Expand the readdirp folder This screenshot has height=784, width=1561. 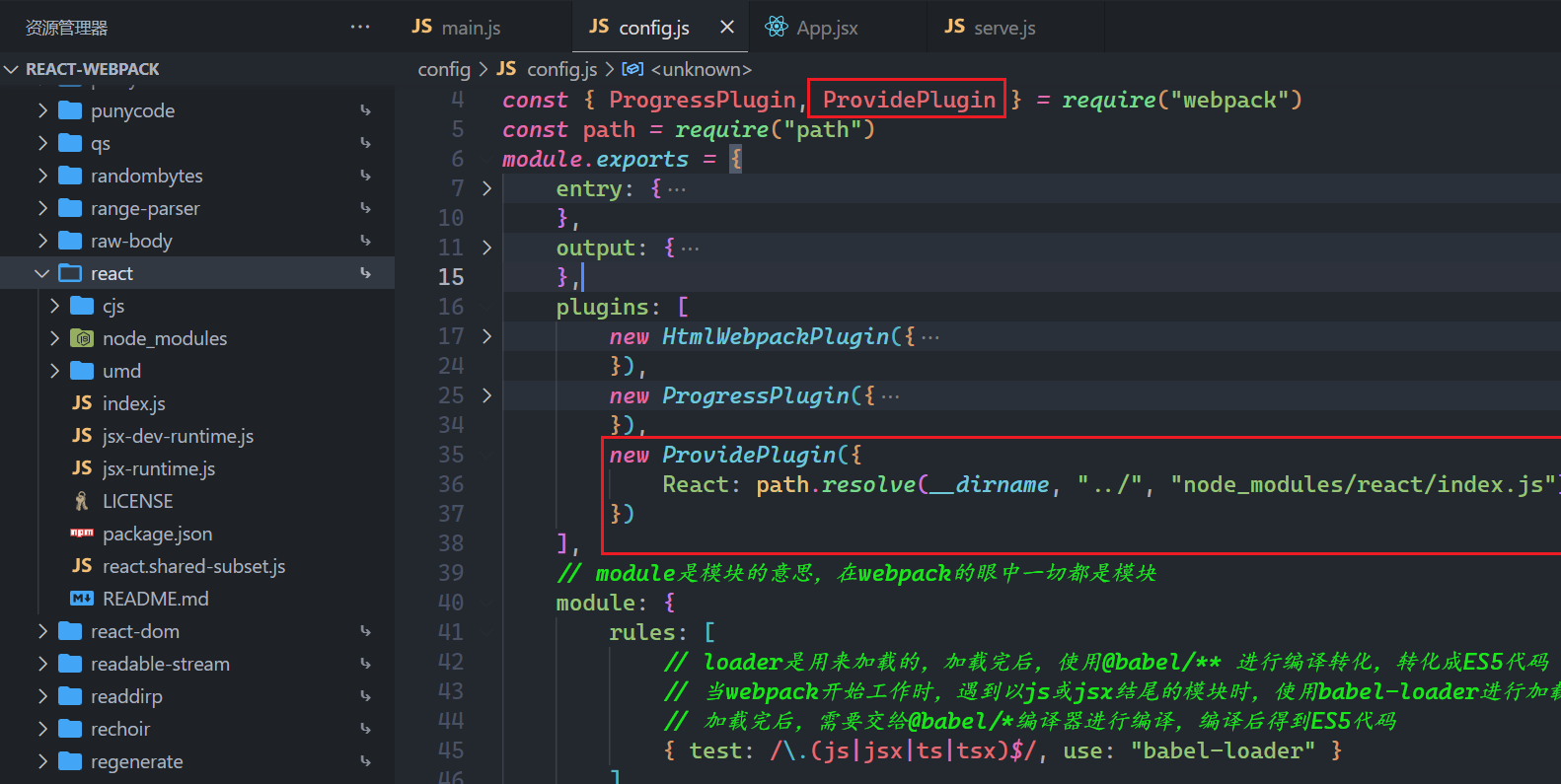[x=42, y=696]
